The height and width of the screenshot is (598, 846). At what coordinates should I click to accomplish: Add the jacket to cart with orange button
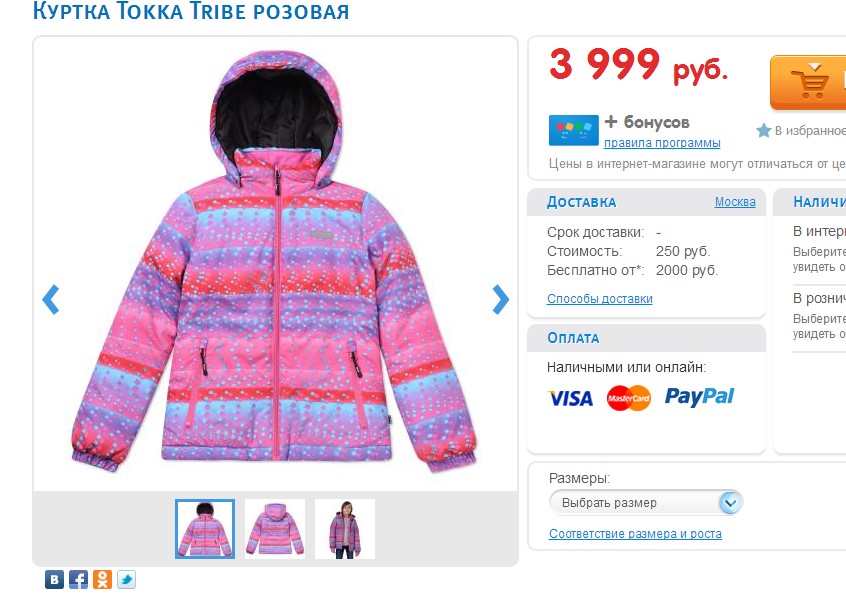point(808,83)
